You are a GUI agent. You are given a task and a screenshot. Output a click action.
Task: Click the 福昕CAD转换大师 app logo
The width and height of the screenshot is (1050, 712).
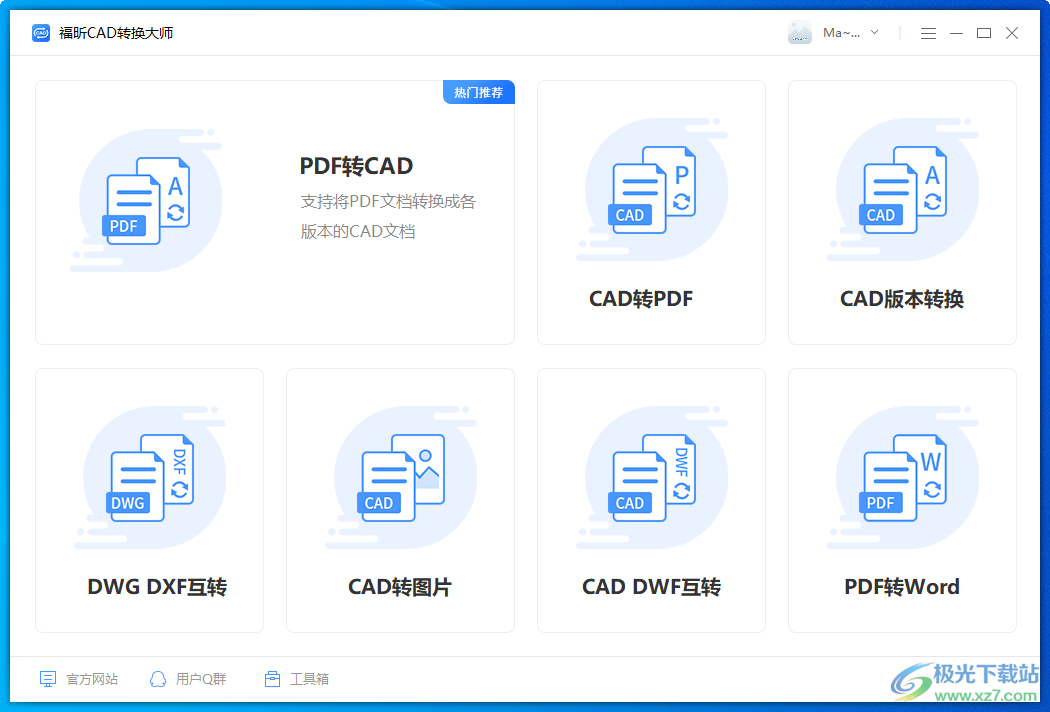click(x=40, y=32)
